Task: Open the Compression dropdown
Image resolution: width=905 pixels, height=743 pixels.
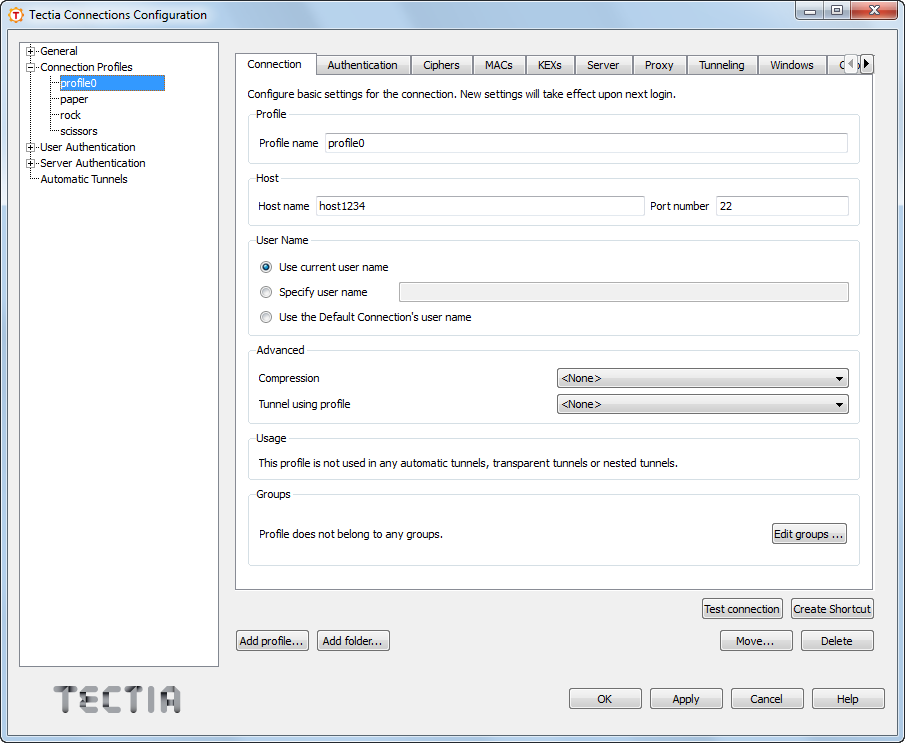Action: coord(840,378)
